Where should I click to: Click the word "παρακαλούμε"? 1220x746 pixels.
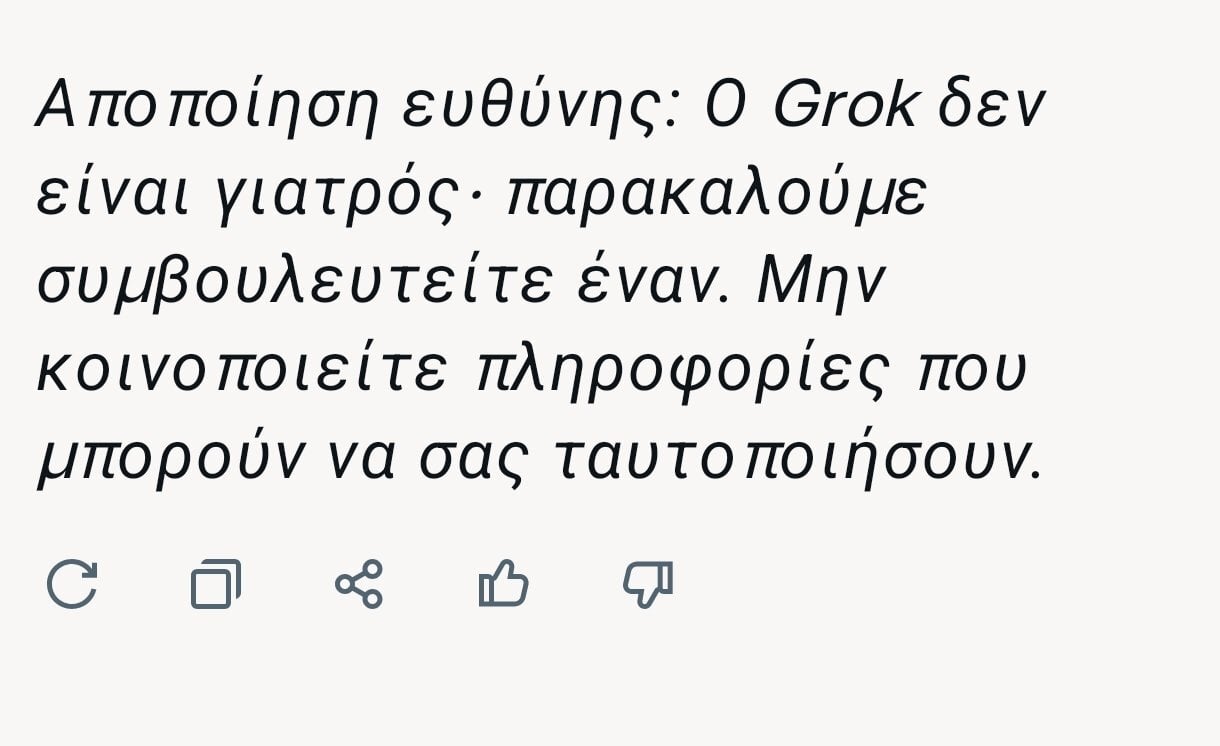[x=717, y=196]
